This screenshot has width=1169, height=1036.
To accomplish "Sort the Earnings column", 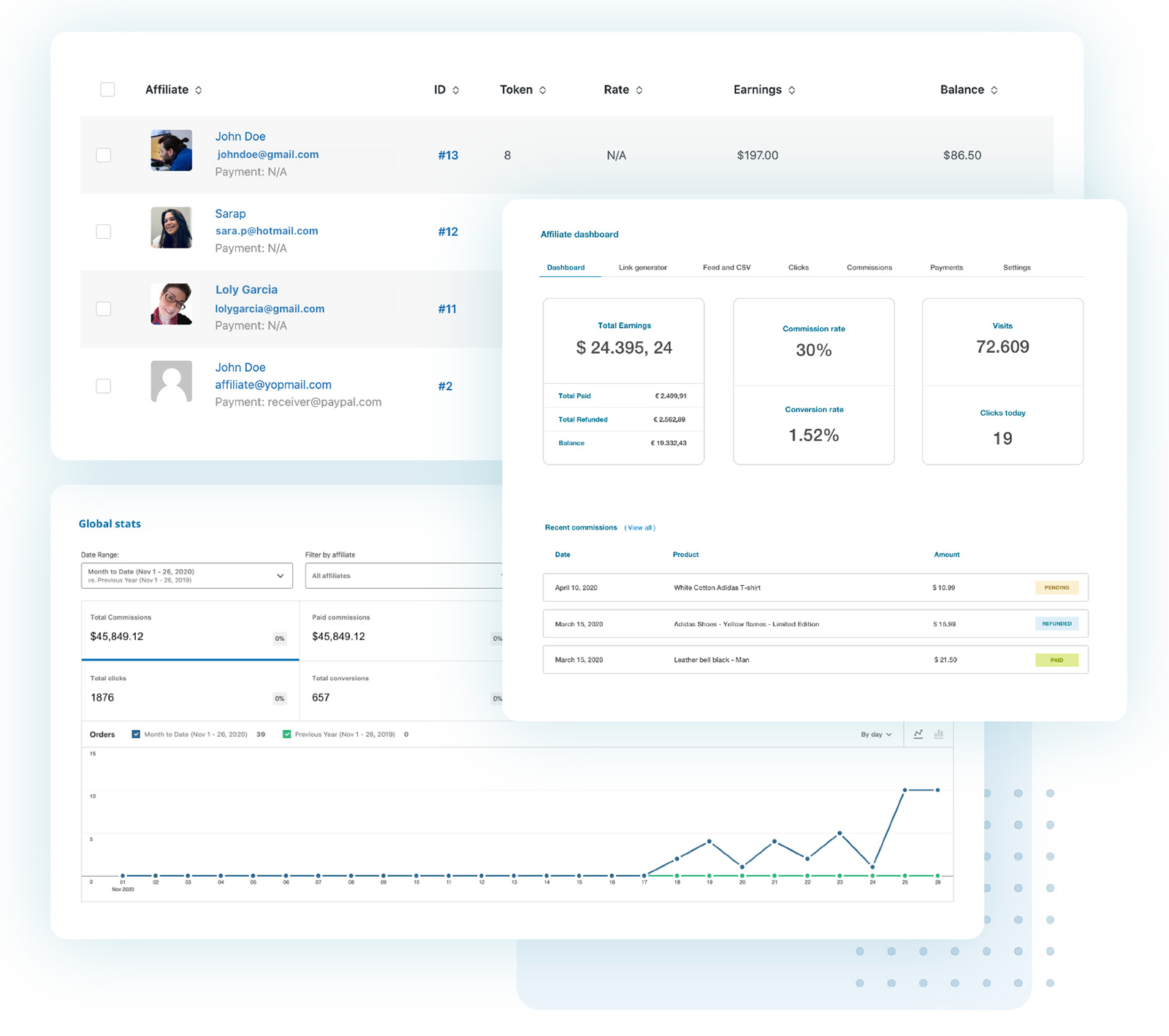I will point(792,89).
